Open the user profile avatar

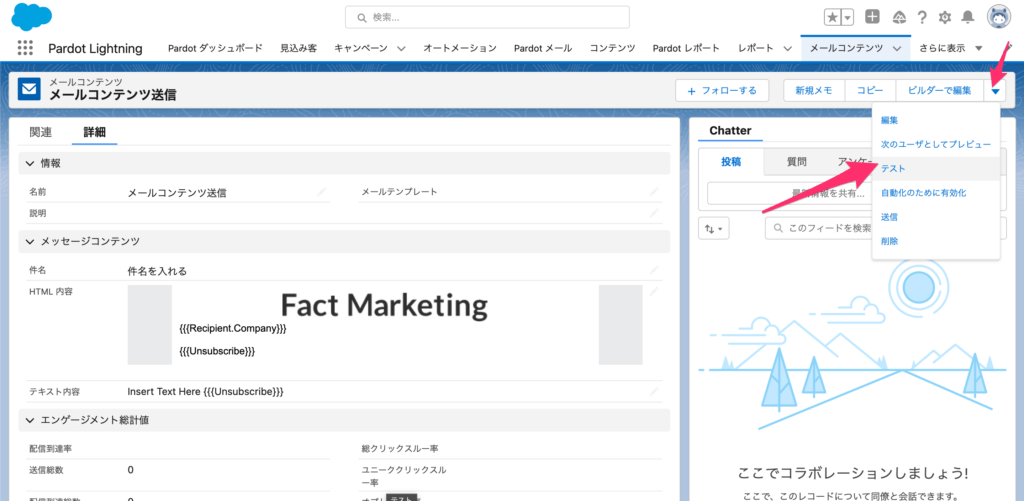999,17
